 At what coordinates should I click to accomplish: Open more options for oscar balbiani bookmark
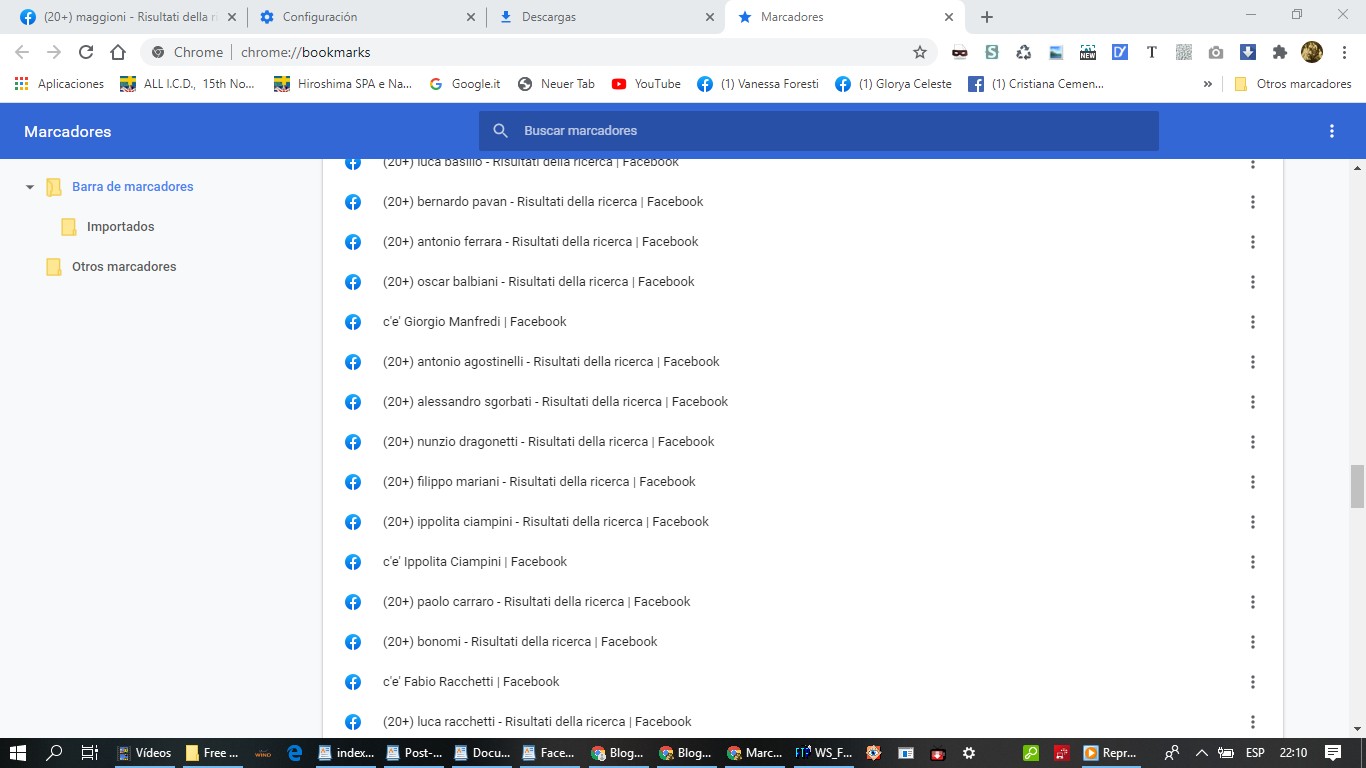(x=1252, y=282)
